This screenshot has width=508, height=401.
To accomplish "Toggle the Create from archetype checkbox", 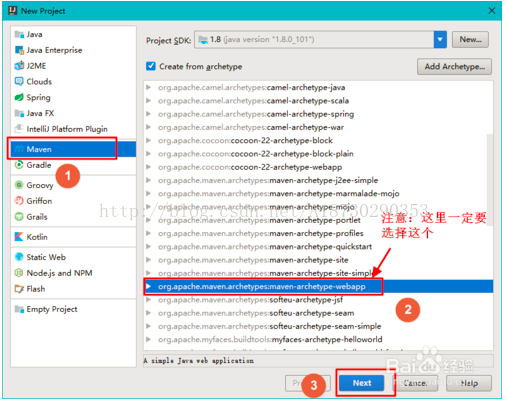I will click(151, 66).
